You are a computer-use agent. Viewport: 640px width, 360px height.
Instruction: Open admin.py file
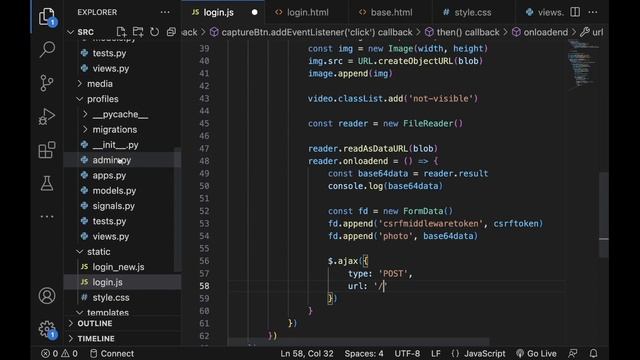point(111,160)
